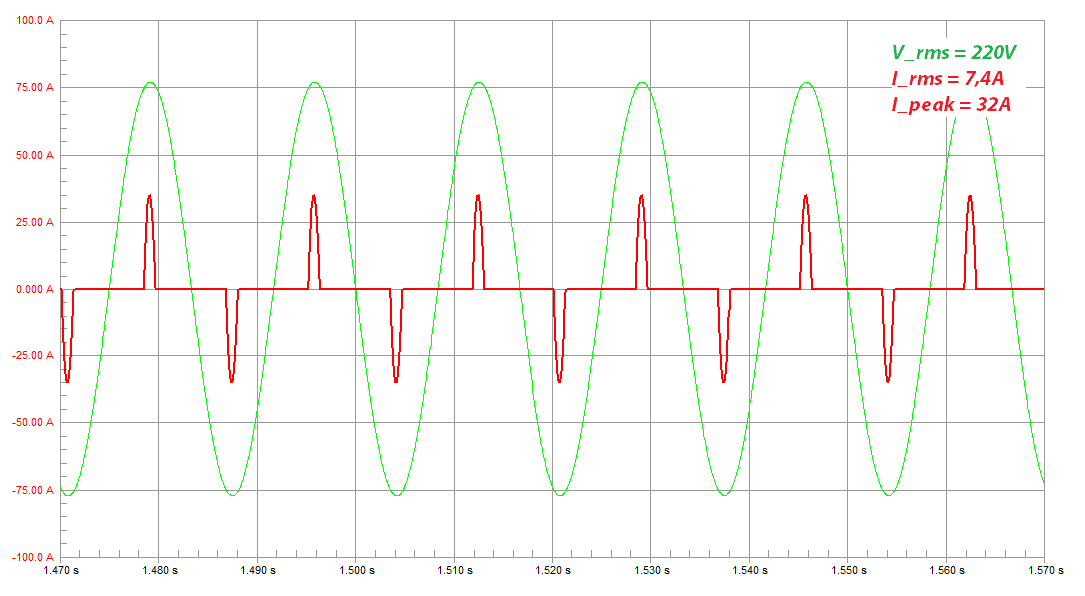
Task: Click the I_rms = 7,4A annotation
Action: [947, 79]
